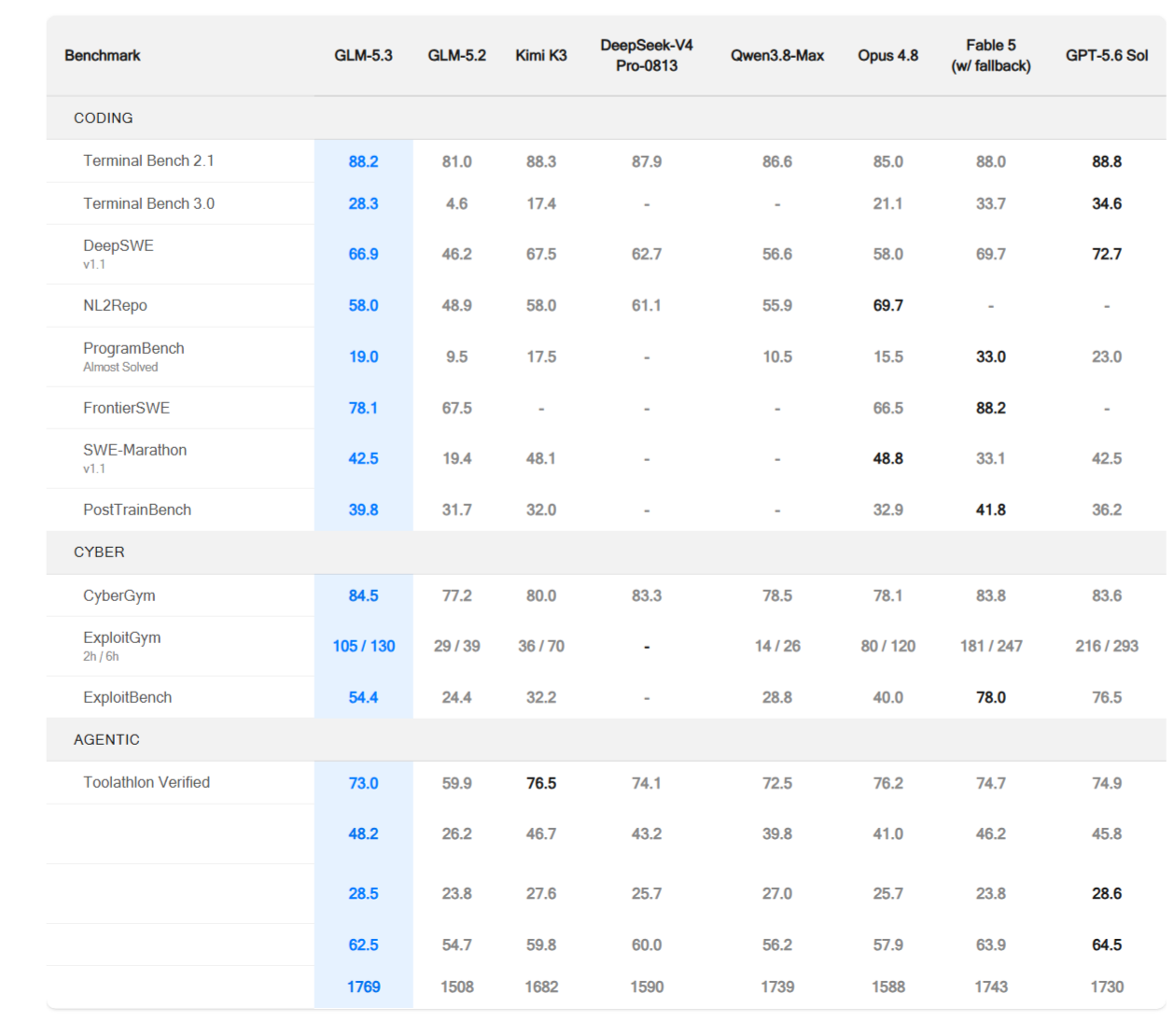Click Fable 5's 33.0 ProgramBench score
The width and height of the screenshot is (1174, 1036).
pos(991,357)
